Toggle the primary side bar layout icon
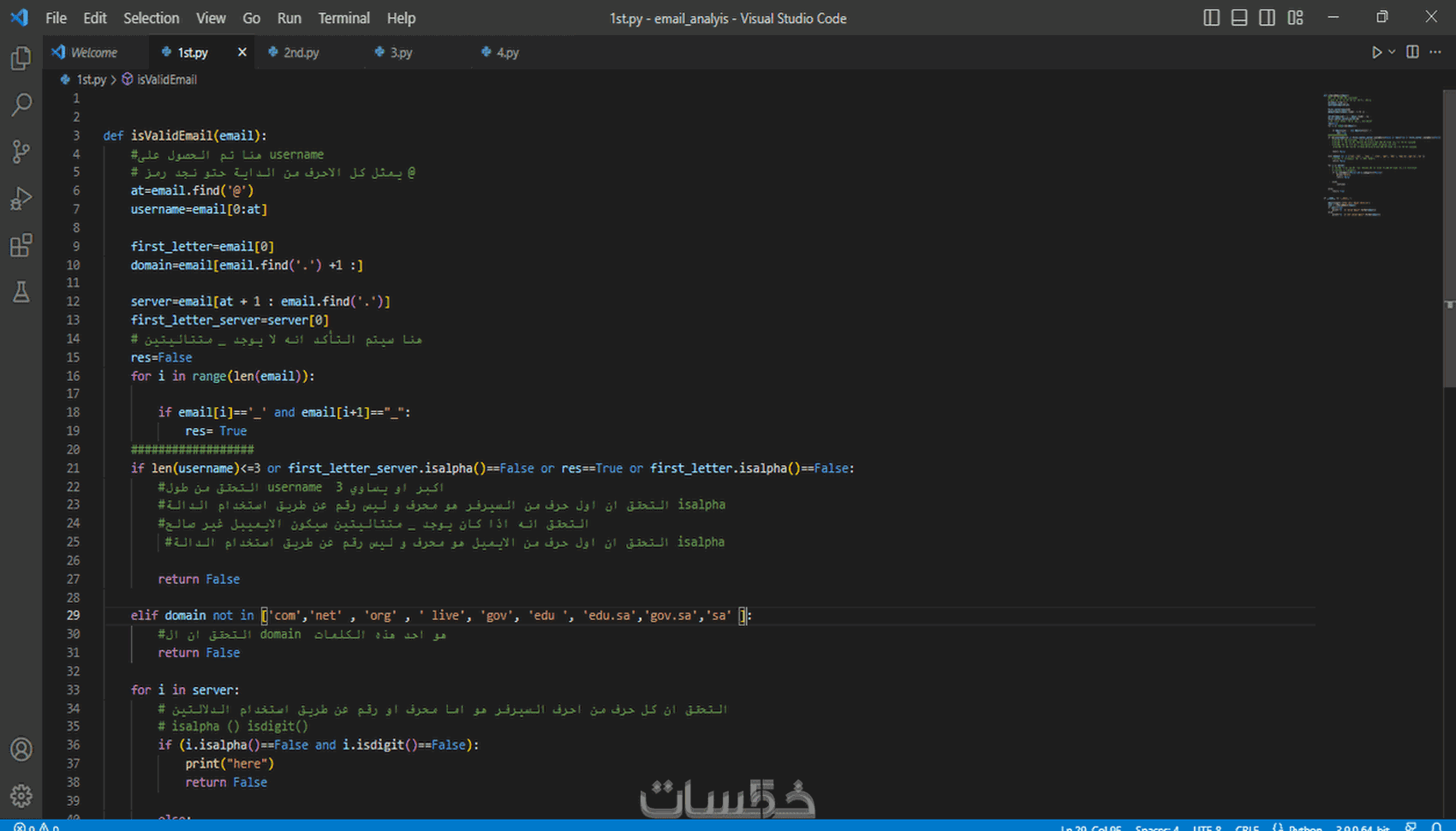This screenshot has height=831, width=1456. click(1211, 18)
